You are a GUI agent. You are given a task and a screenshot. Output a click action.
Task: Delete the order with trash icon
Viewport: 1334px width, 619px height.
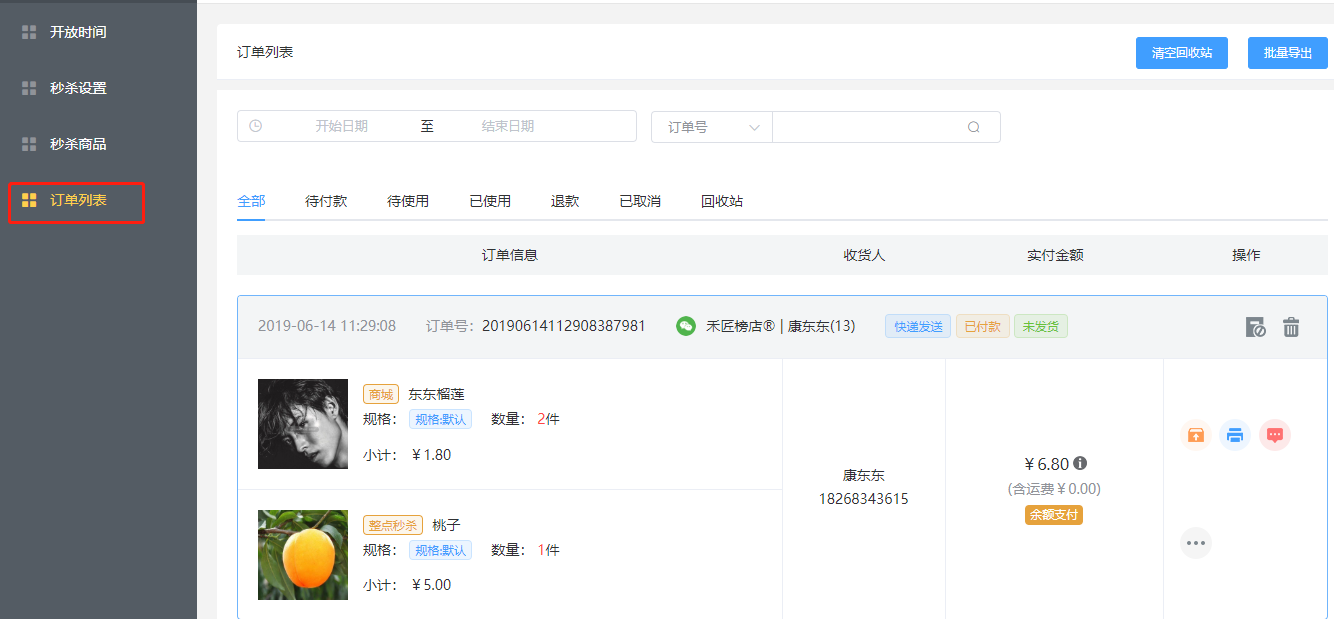[x=1291, y=327]
